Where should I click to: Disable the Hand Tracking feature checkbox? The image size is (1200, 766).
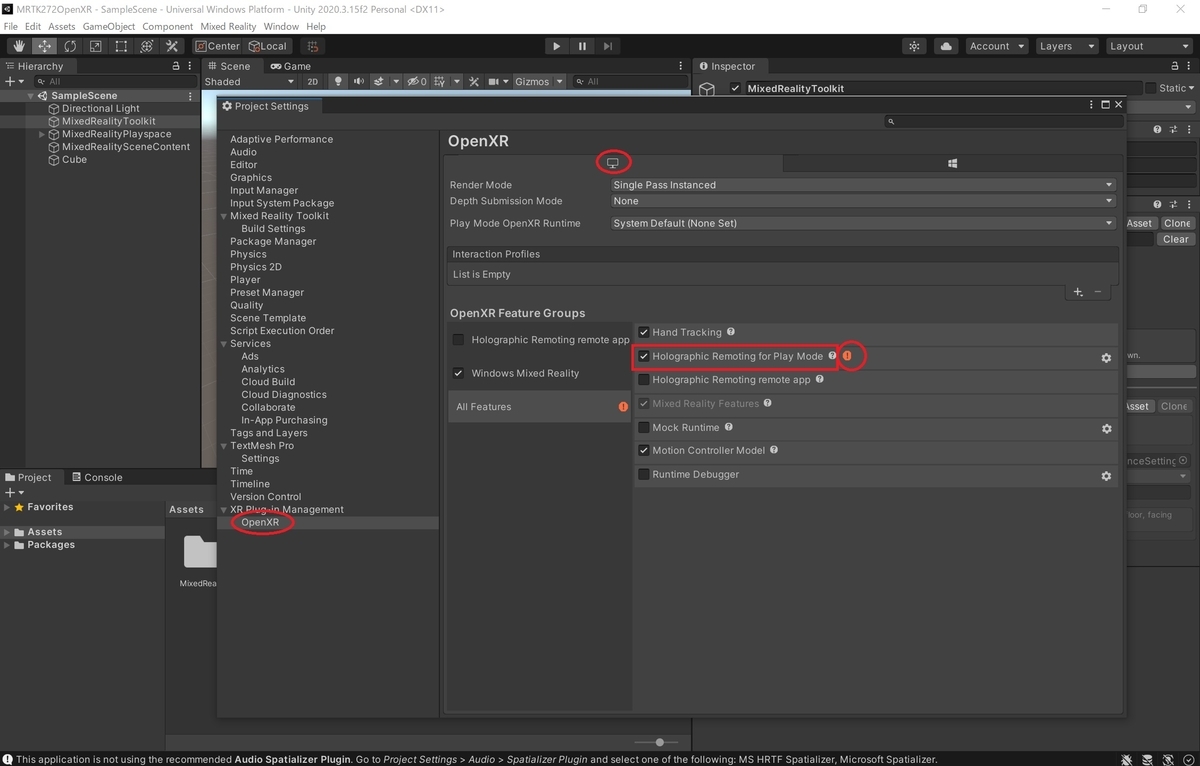[644, 332]
